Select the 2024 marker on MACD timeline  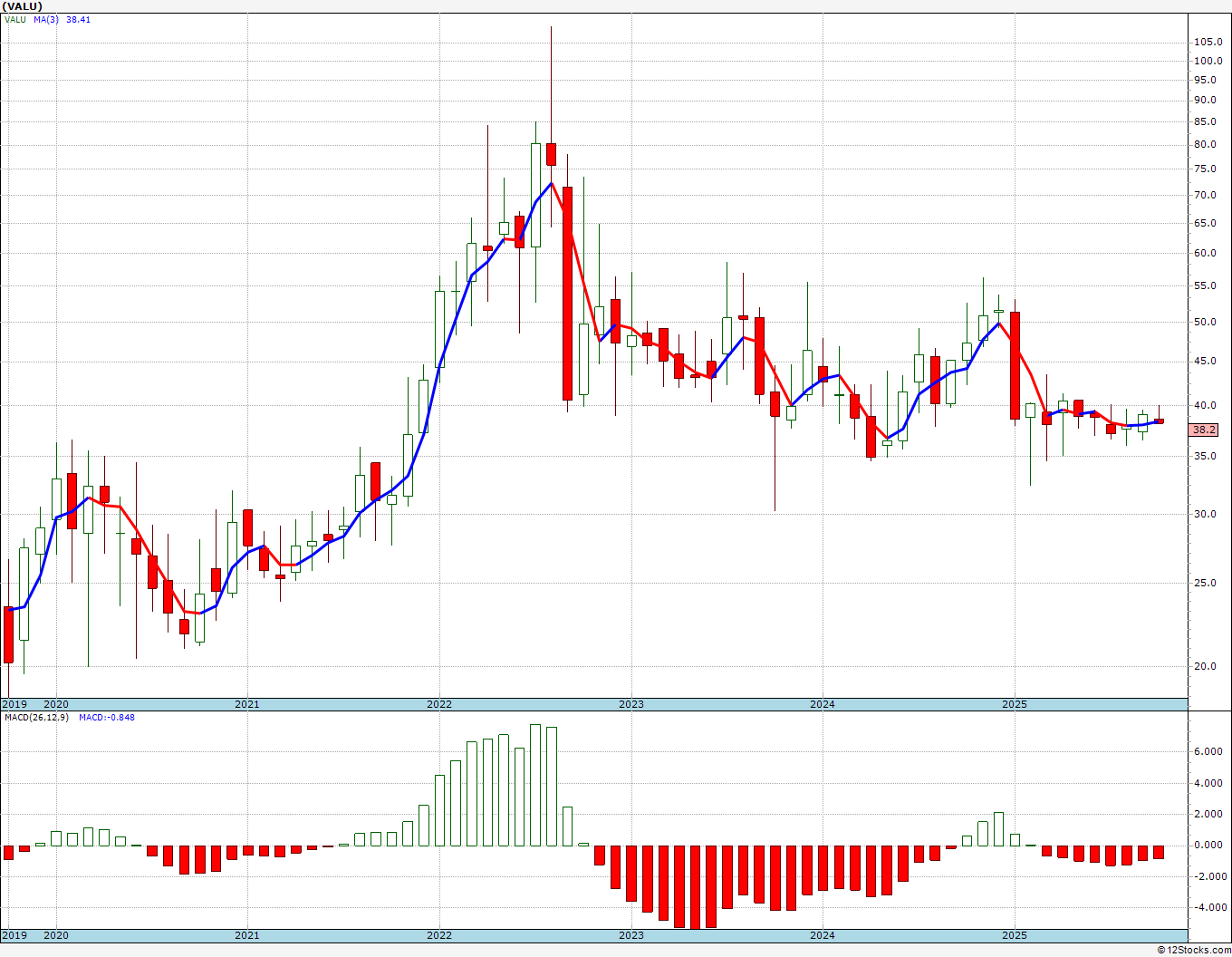[x=823, y=935]
